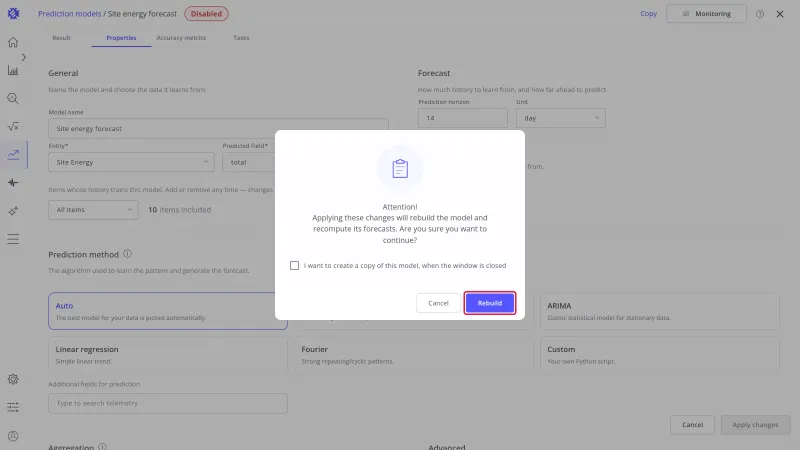Close the model editor with the X icon
The image size is (800, 450).
click(x=780, y=14)
